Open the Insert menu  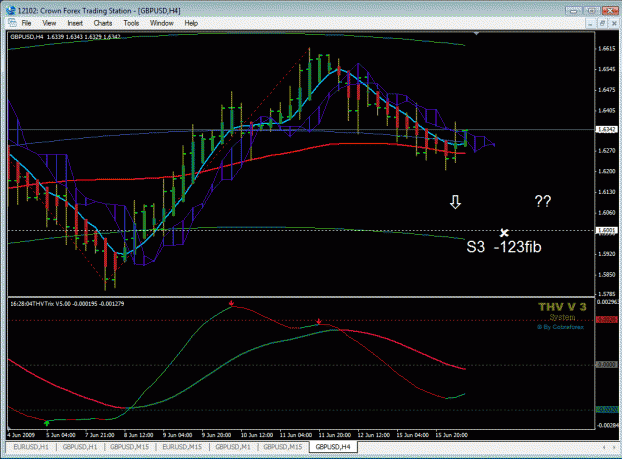[75, 23]
